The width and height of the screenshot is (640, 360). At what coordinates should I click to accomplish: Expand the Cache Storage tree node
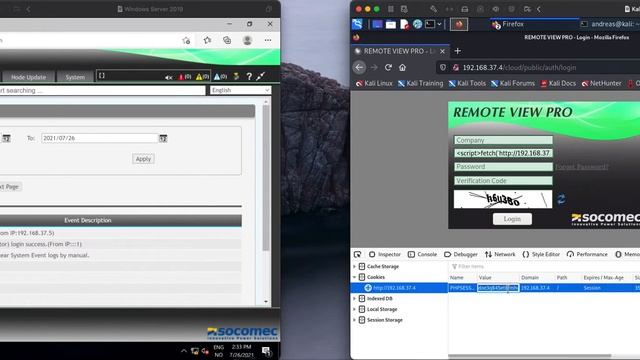point(354,267)
